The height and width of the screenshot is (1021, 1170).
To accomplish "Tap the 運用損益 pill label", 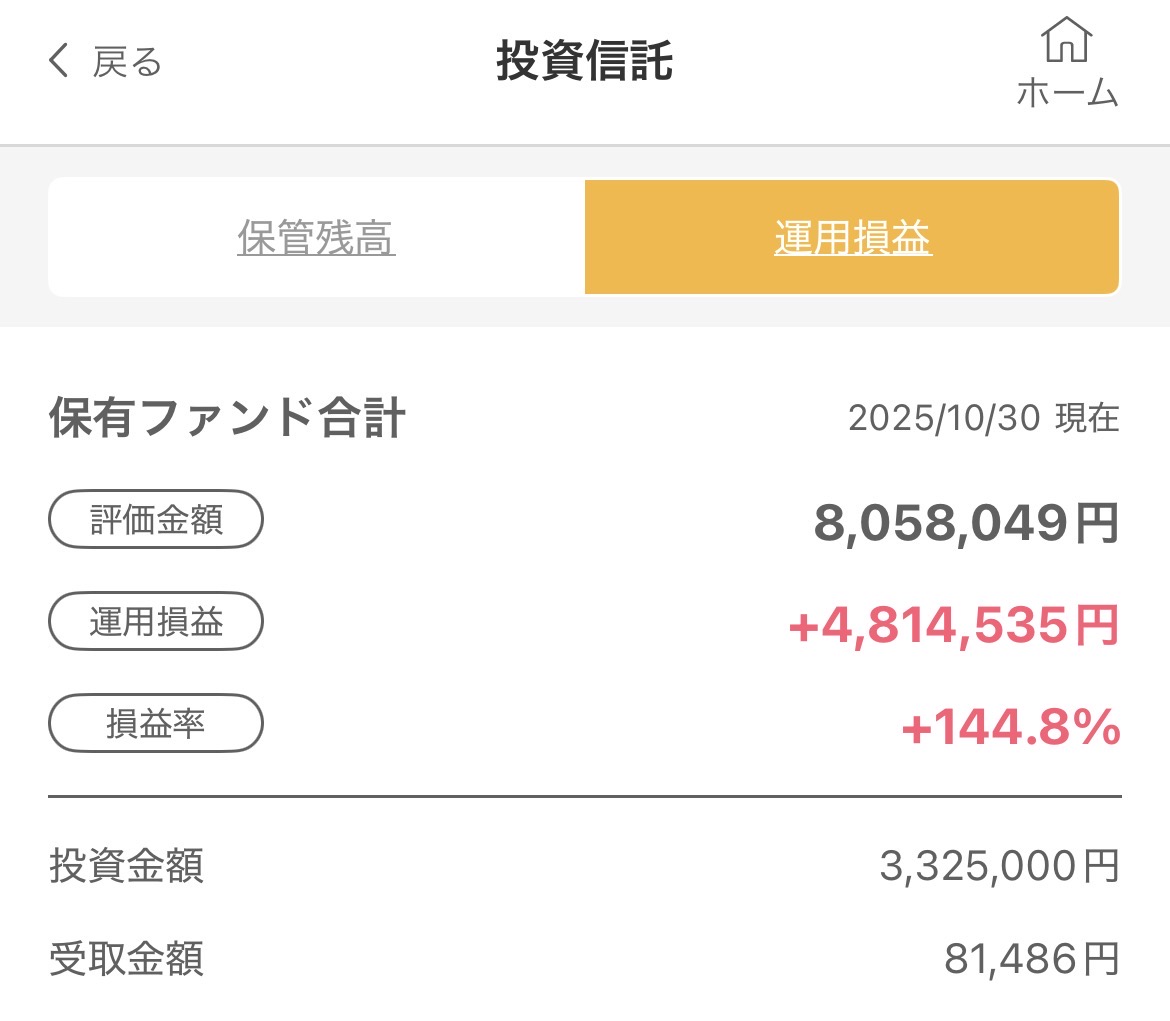I will 156,622.
